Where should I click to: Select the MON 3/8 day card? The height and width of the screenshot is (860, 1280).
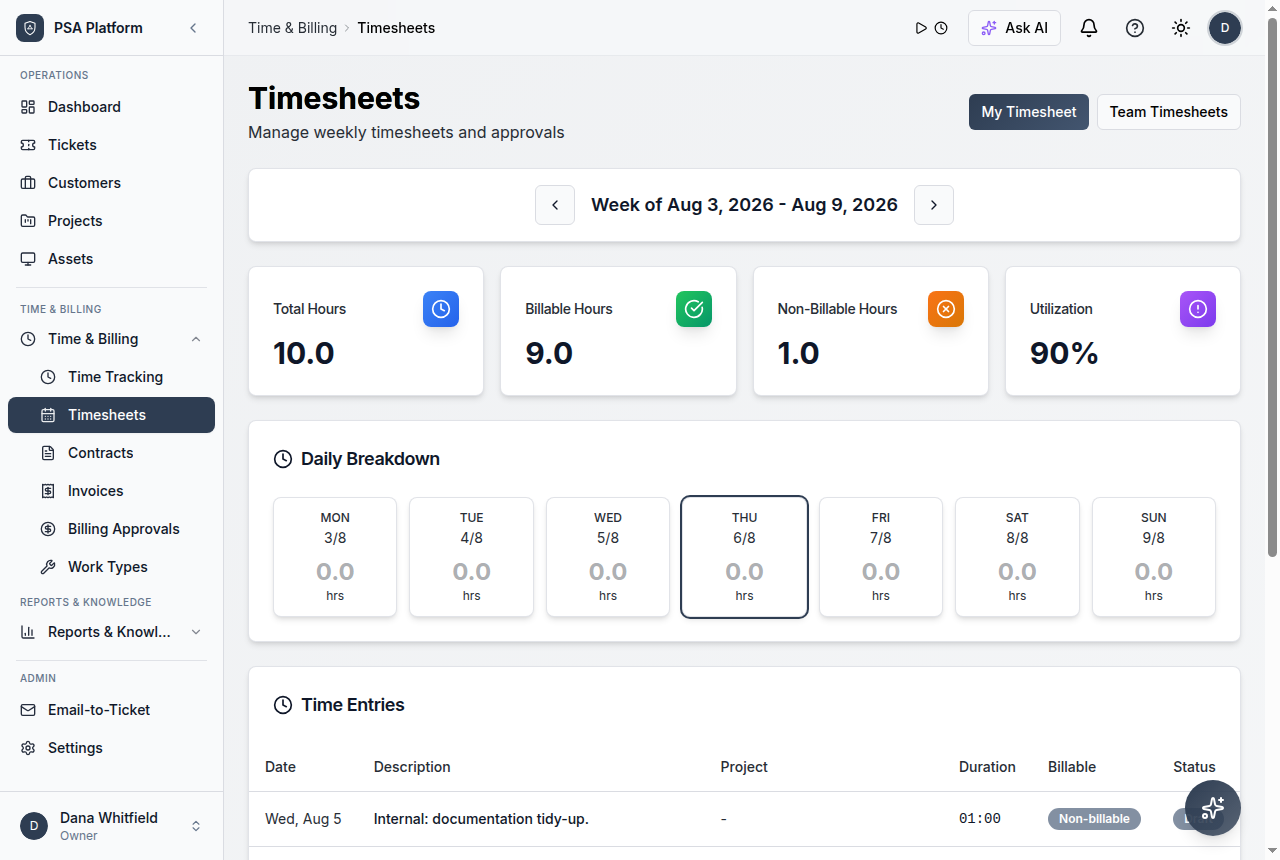[335, 557]
